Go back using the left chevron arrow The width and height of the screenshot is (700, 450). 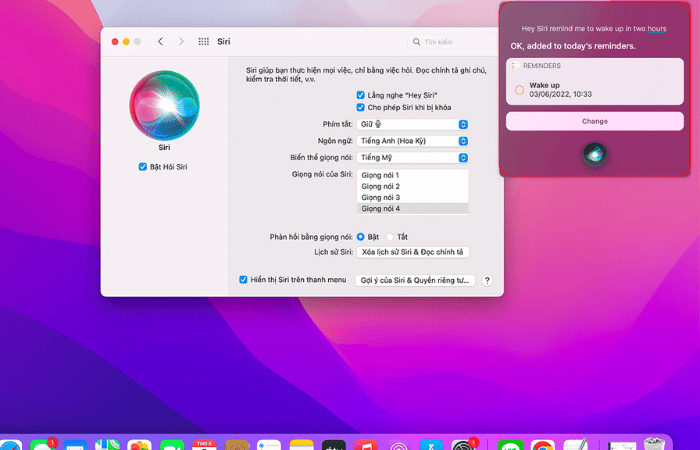[x=160, y=42]
